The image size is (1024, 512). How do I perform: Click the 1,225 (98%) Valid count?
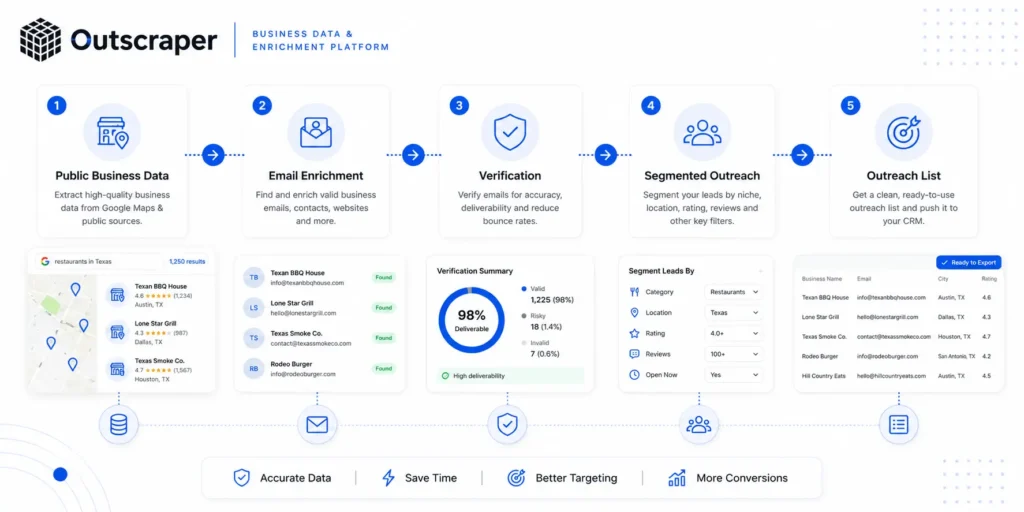[x=552, y=300]
